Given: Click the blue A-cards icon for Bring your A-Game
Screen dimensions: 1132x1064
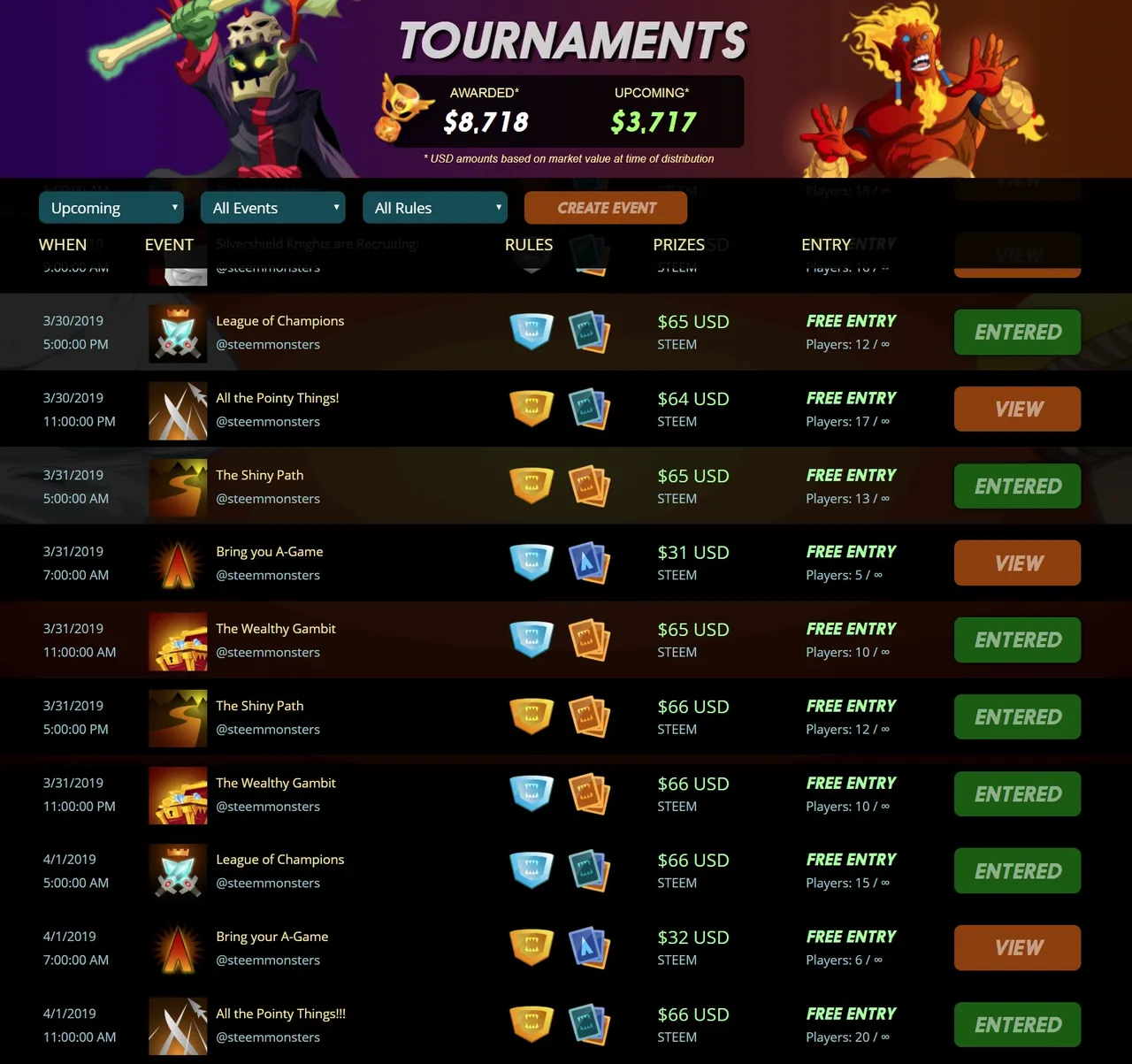Looking at the screenshot, I should pyautogui.click(x=588, y=946).
